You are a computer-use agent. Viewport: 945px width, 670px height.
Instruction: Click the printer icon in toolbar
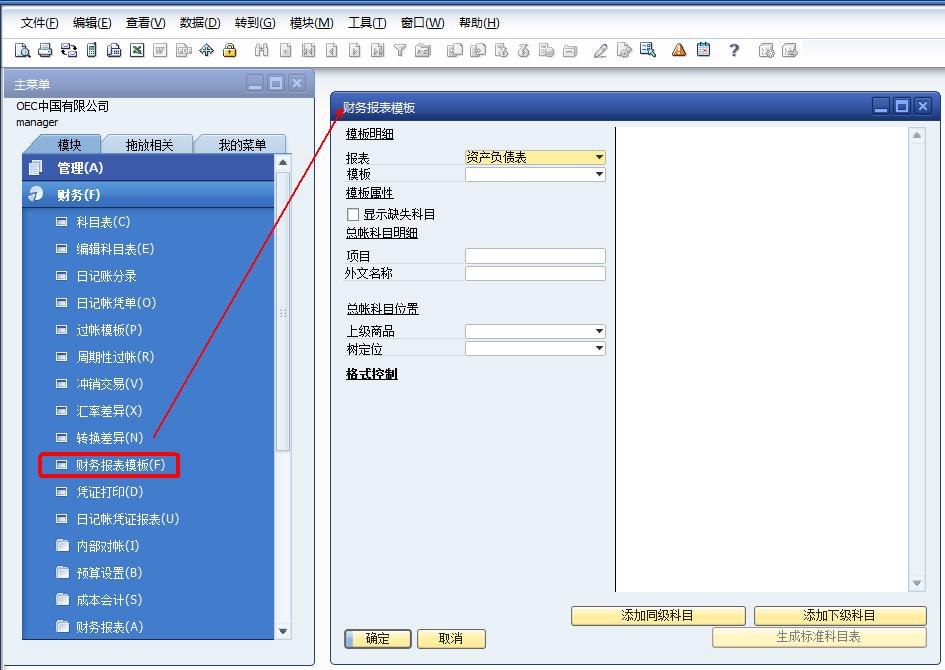[45, 50]
